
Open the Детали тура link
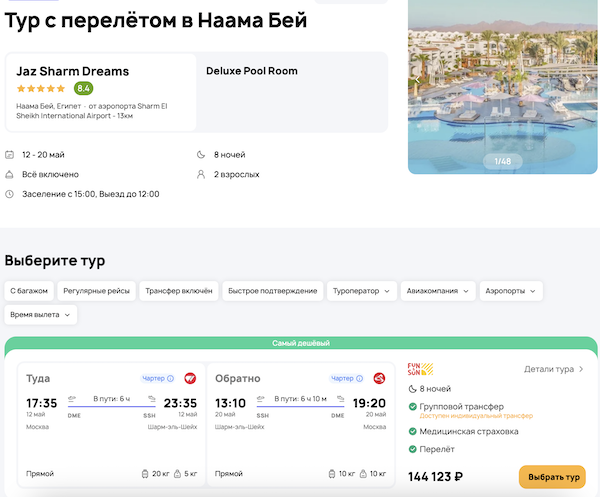point(554,369)
